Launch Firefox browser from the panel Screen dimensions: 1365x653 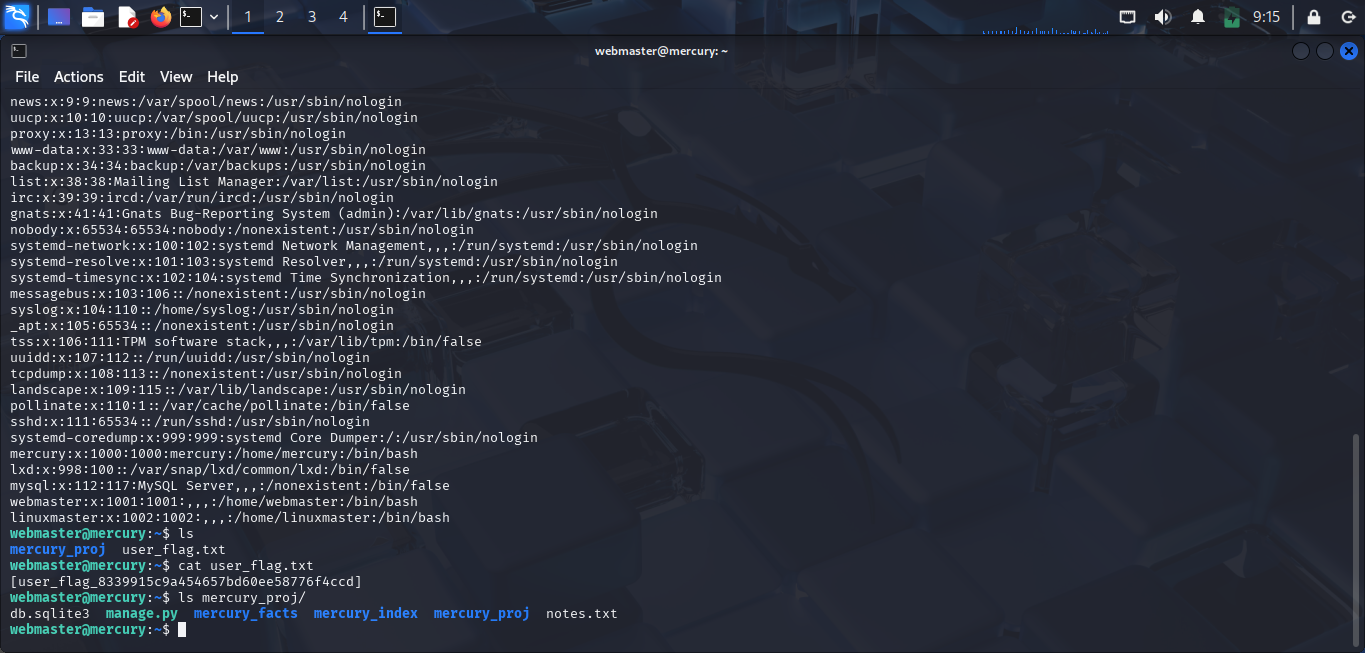[x=160, y=17]
